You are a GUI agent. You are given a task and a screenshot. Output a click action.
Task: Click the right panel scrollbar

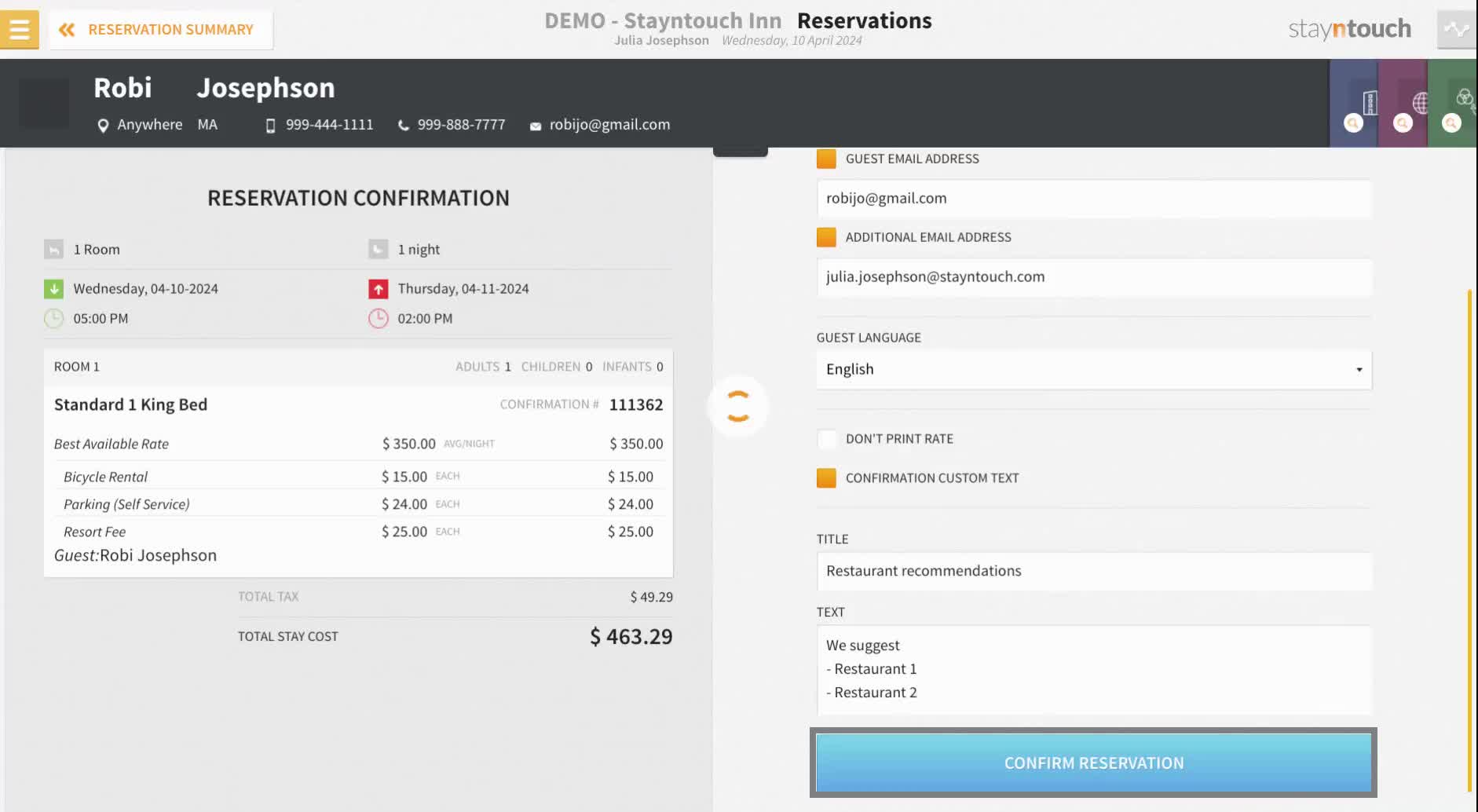tap(1469, 541)
